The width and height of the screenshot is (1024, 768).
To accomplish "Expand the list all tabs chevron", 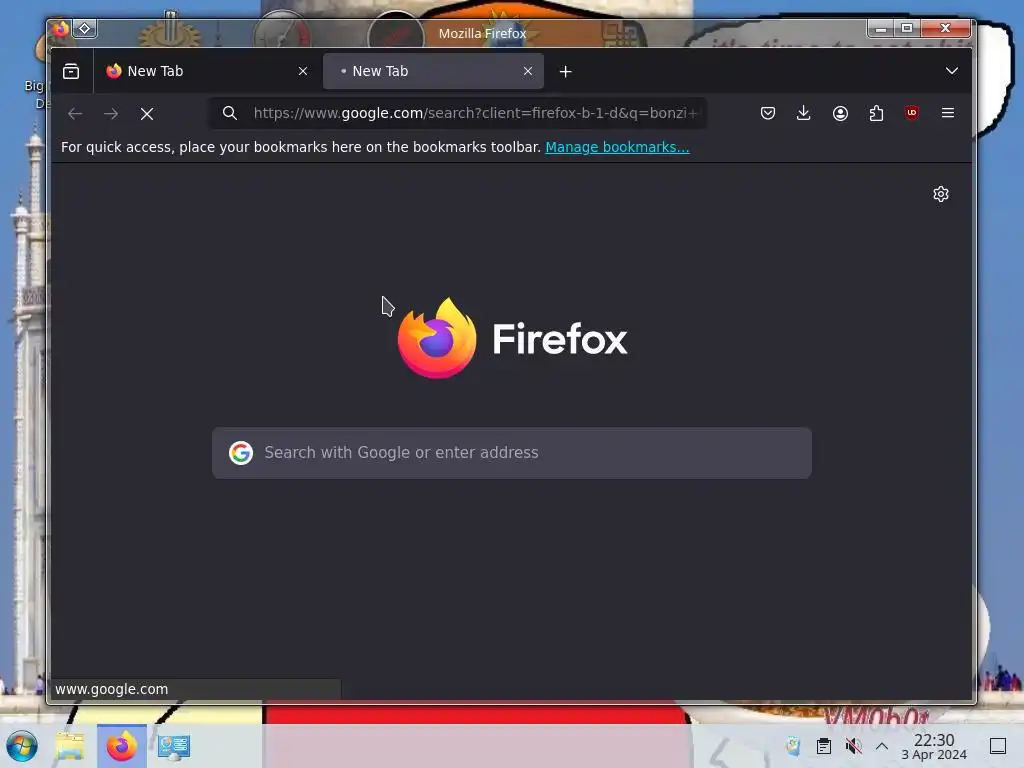I will [952, 71].
